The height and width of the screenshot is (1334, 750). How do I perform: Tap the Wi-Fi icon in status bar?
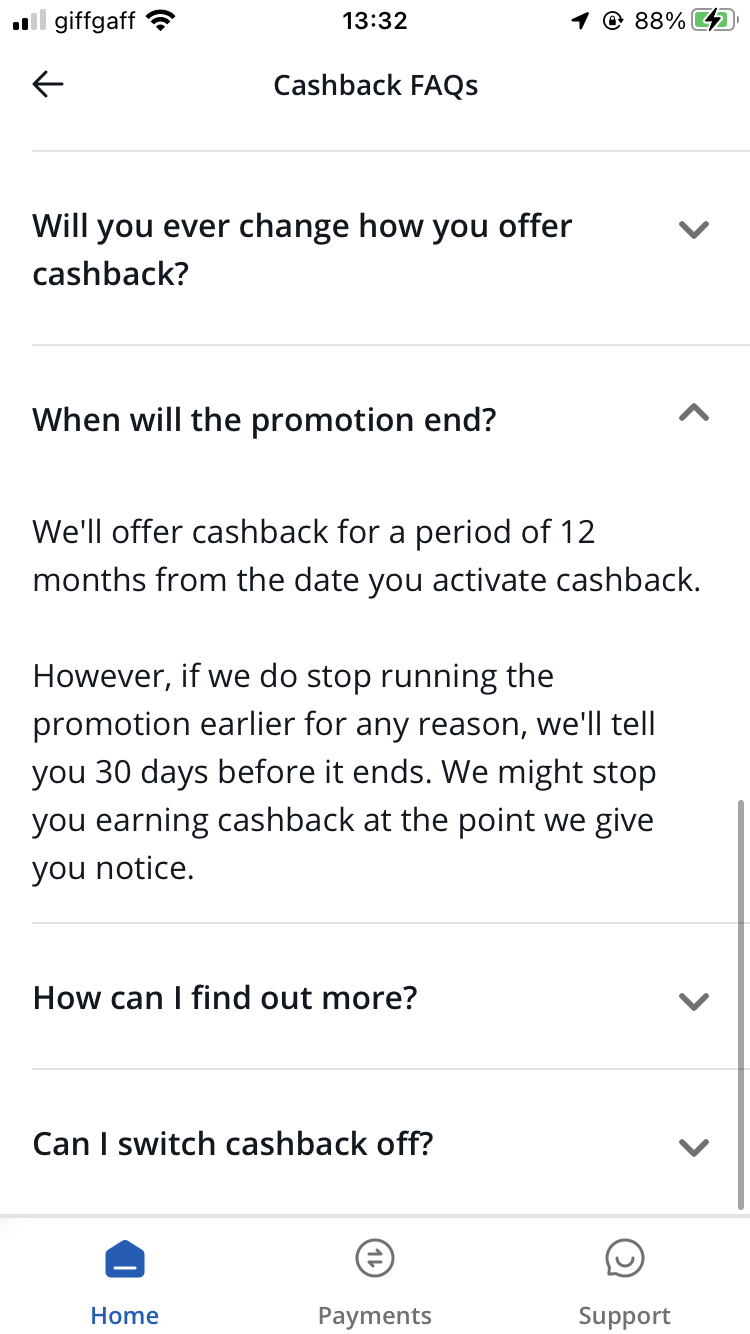click(158, 21)
